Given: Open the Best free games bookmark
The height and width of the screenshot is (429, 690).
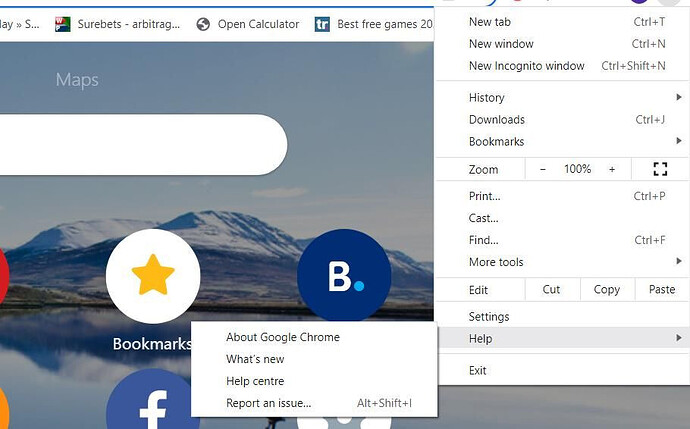Looking at the screenshot, I should coord(374,24).
